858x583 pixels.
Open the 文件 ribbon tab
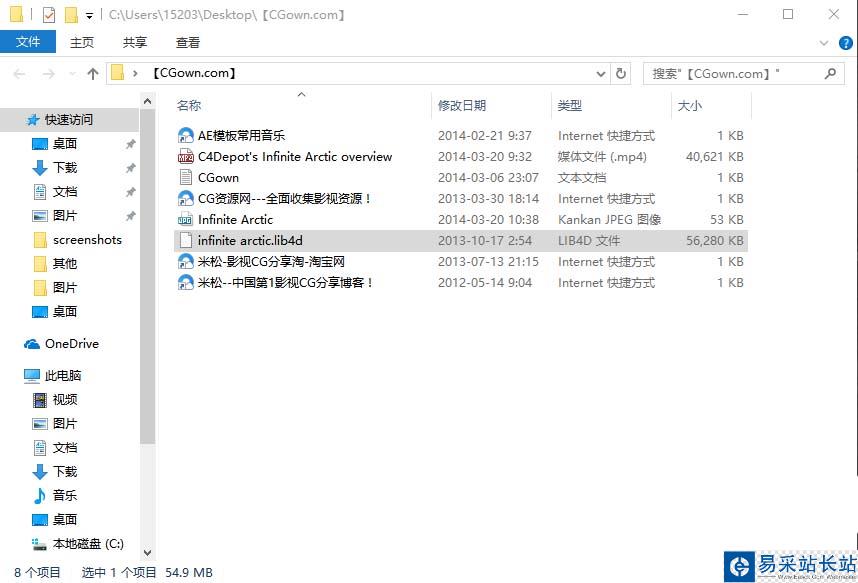click(28, 42)
